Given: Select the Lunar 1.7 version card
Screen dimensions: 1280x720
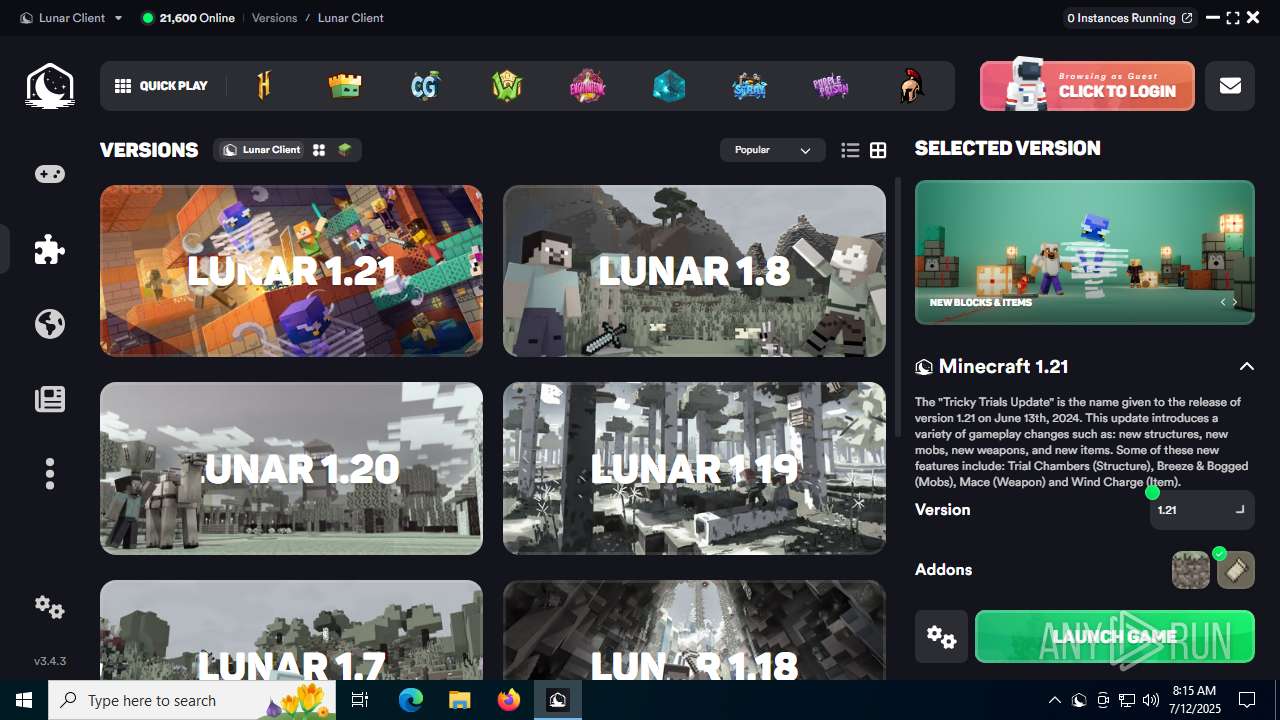Looking at the screenshot, I should click(291, 630).
